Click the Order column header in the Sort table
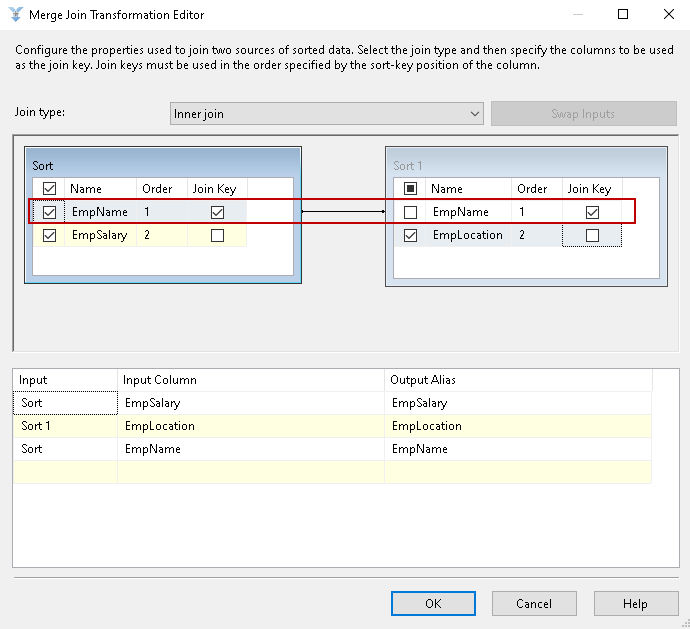The height and width of the screenshot is (629, 690). point(162,189)
